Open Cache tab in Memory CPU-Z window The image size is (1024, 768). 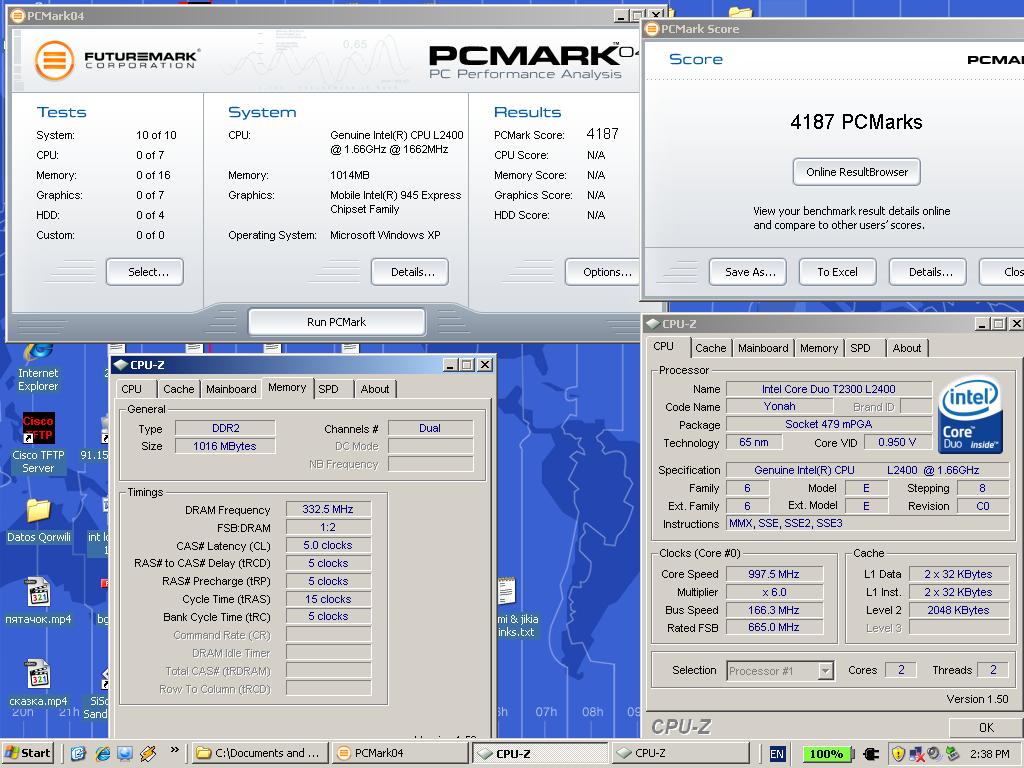pyautogui.click(x=178, y=389)
